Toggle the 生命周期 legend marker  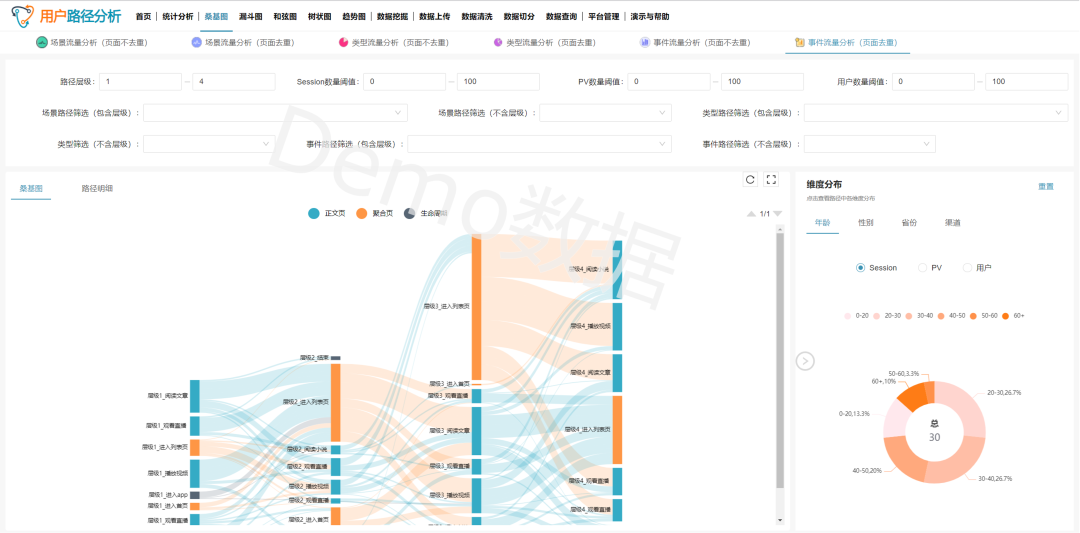(409, 214)
